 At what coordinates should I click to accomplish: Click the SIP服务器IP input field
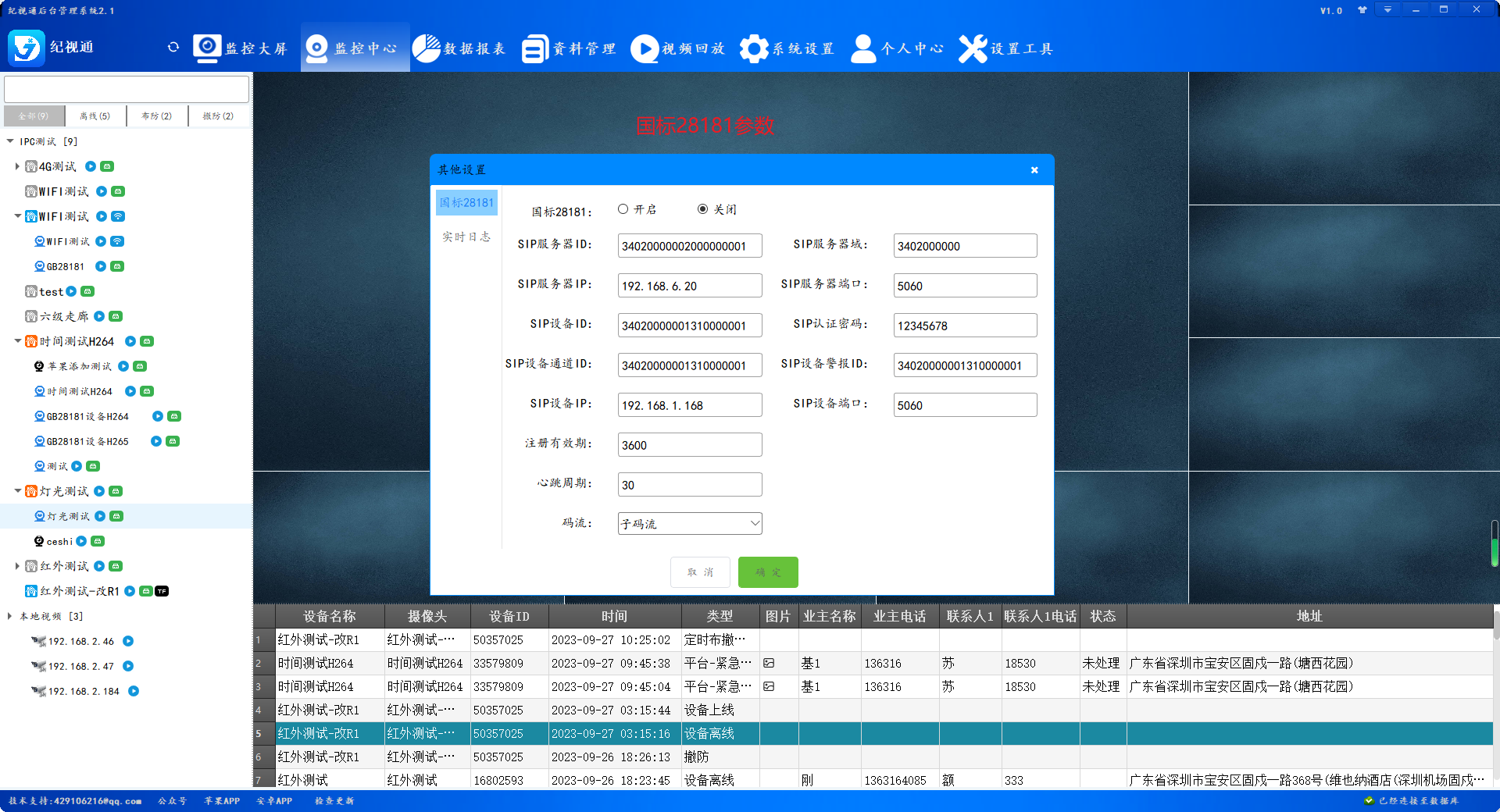click(690, 285)
